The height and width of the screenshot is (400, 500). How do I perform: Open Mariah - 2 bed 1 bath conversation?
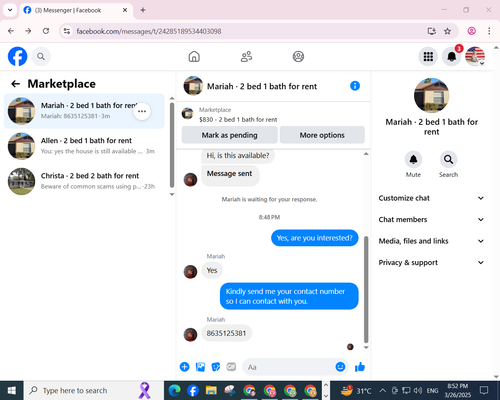pos(84,111)
